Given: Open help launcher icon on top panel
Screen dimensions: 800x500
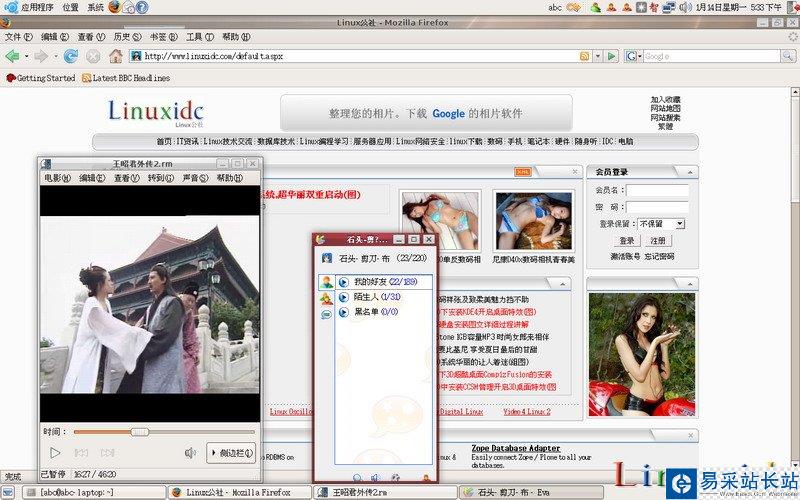Looking at the screenshot, I should (142, 7).
